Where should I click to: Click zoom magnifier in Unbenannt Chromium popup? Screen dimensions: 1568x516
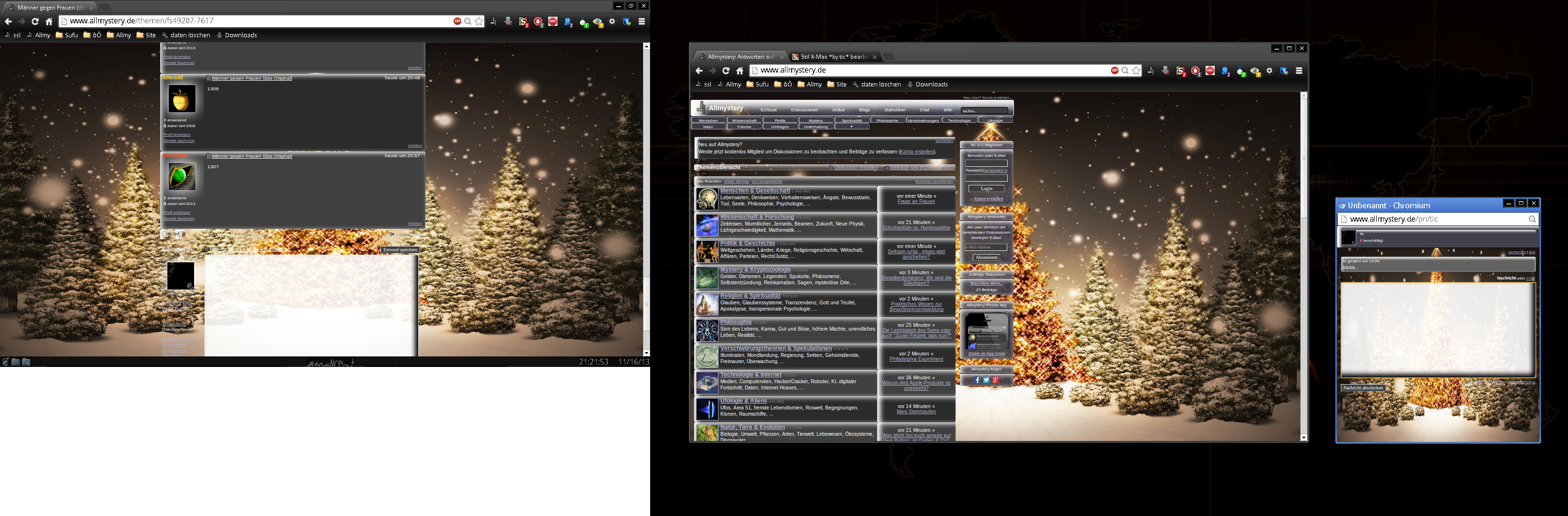pos(1532,219)
